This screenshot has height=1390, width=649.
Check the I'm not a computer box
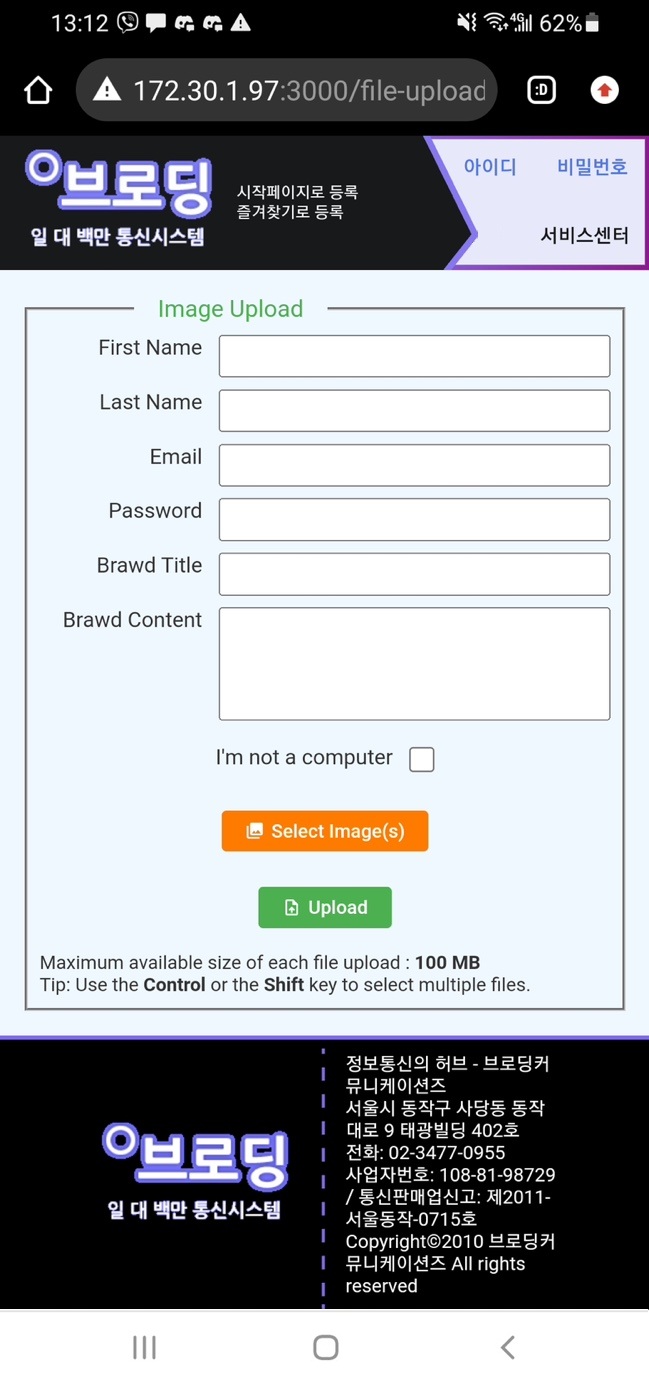click(x=422, y=760)
